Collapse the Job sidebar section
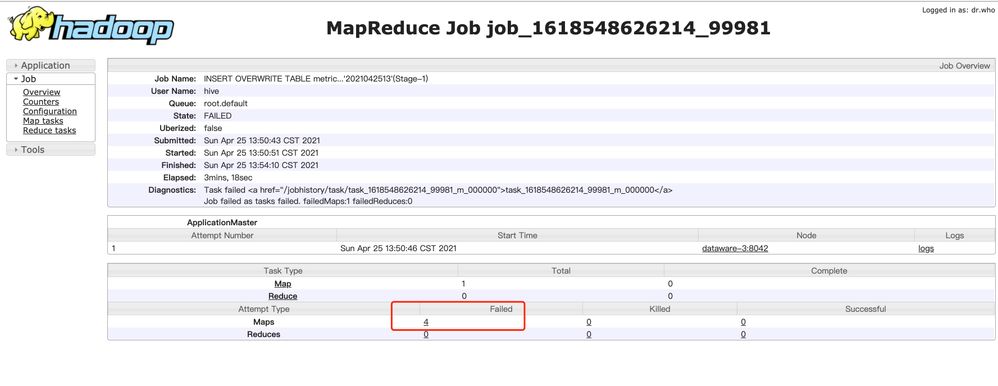The height and width of the screenshot is (386, 998). [51, 79]
